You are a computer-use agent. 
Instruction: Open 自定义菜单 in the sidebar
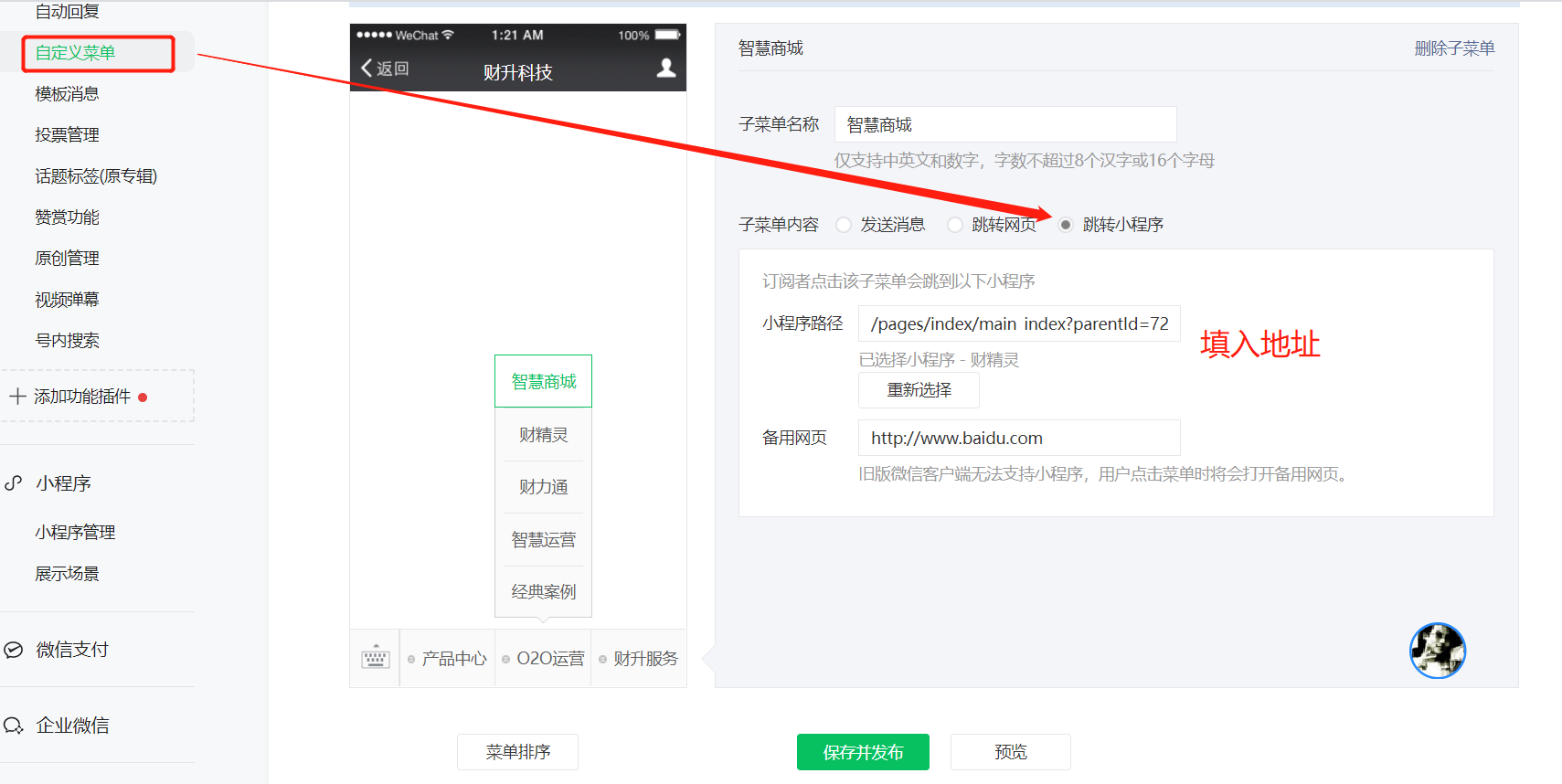tap(75, 53)
